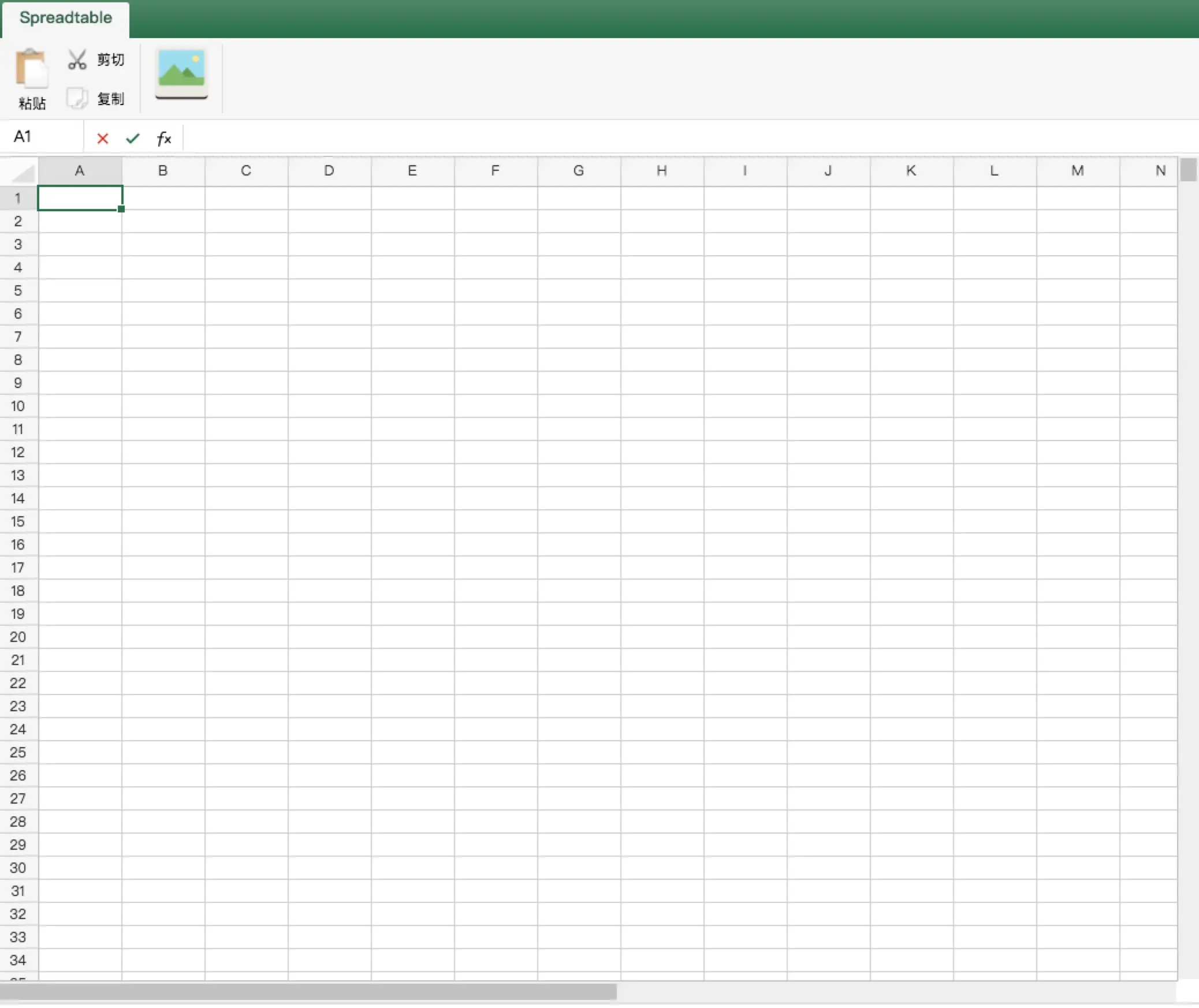
Task: Click the horizontal scrollbar thumb
Action: (x=308, y=992)
